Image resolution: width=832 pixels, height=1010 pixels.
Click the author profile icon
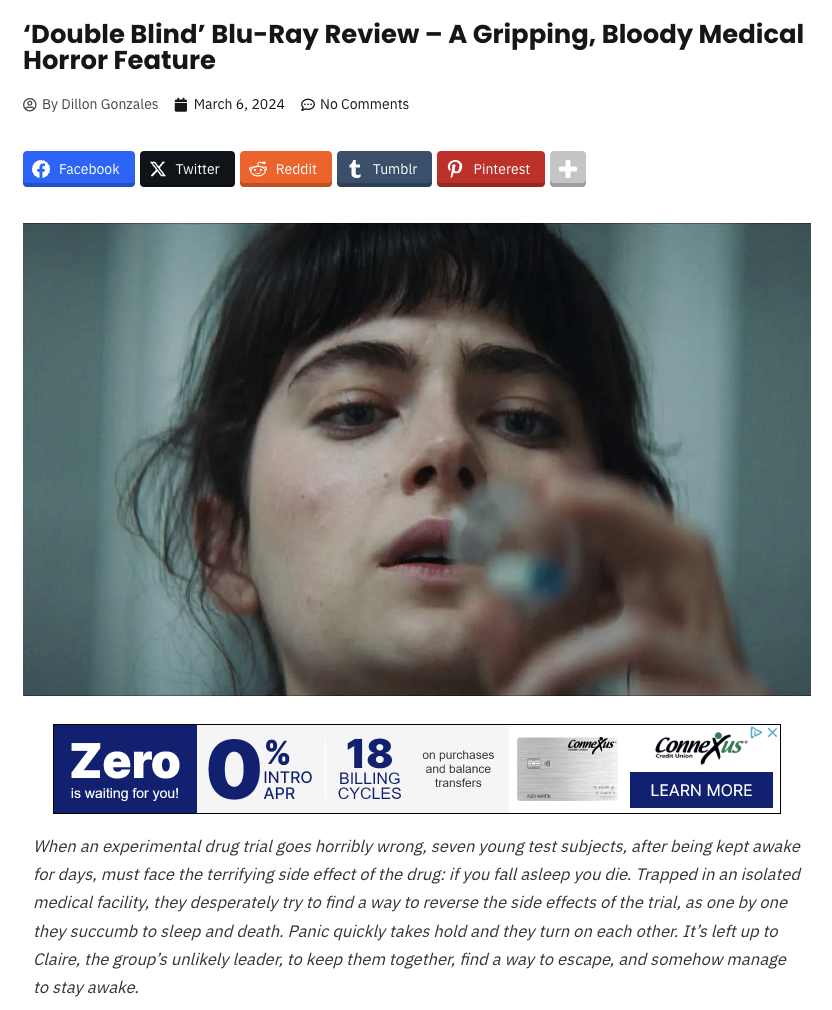point(30,104)
